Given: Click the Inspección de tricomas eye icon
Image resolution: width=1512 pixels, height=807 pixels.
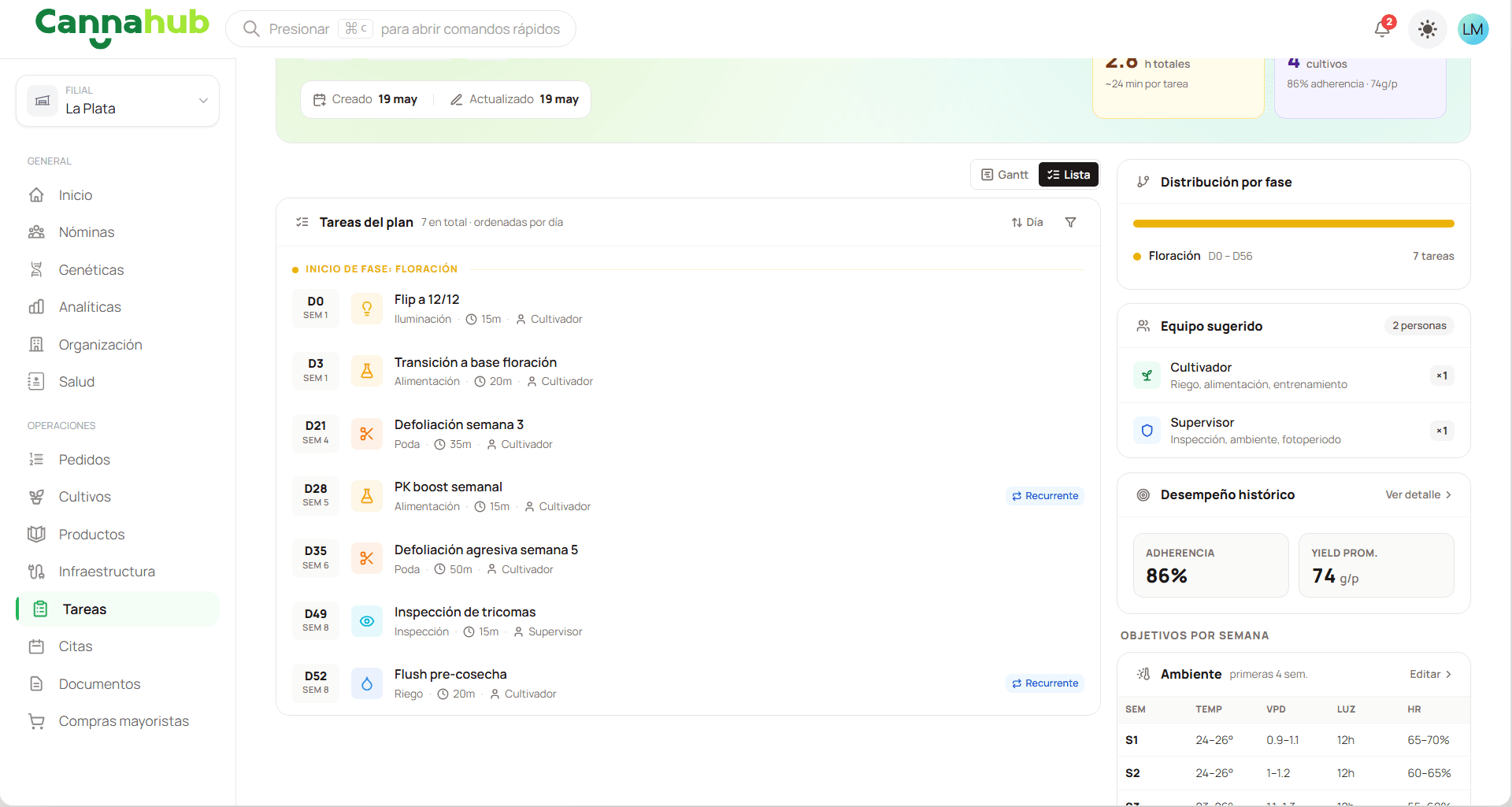Looking at the screenshot, I should pos(367,621).
